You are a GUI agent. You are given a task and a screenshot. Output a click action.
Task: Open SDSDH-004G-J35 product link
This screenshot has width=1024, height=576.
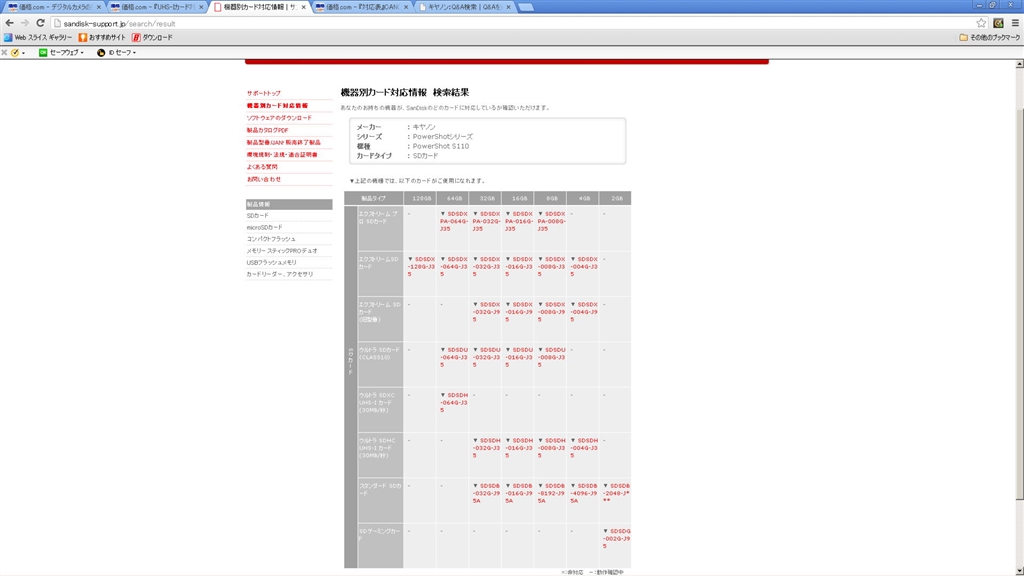tap(584, 448)
